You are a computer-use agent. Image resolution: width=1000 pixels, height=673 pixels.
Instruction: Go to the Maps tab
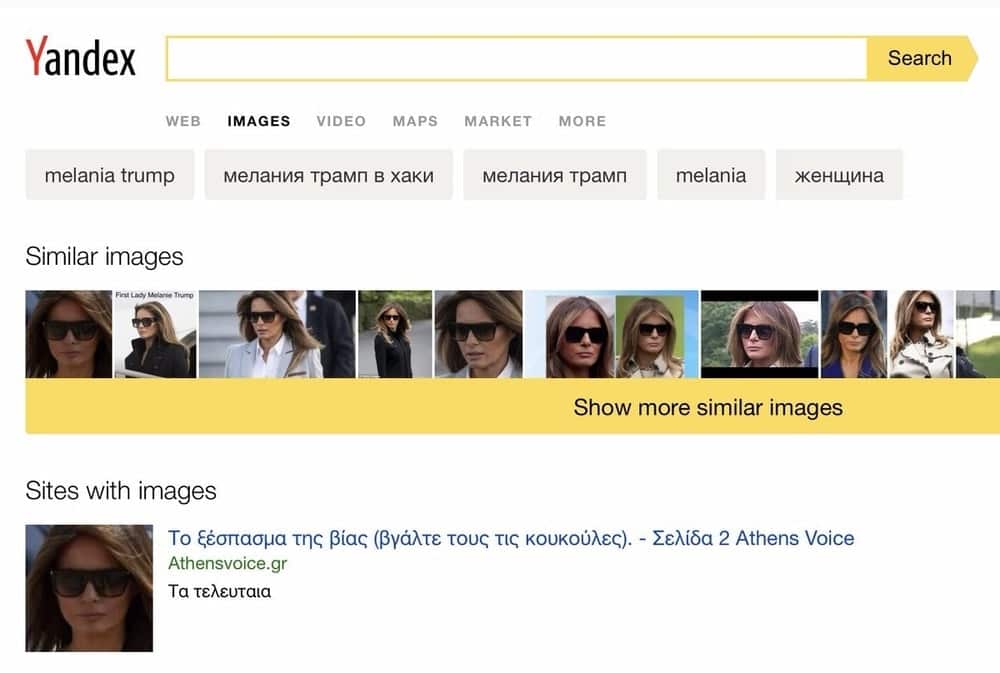point(415,121)
